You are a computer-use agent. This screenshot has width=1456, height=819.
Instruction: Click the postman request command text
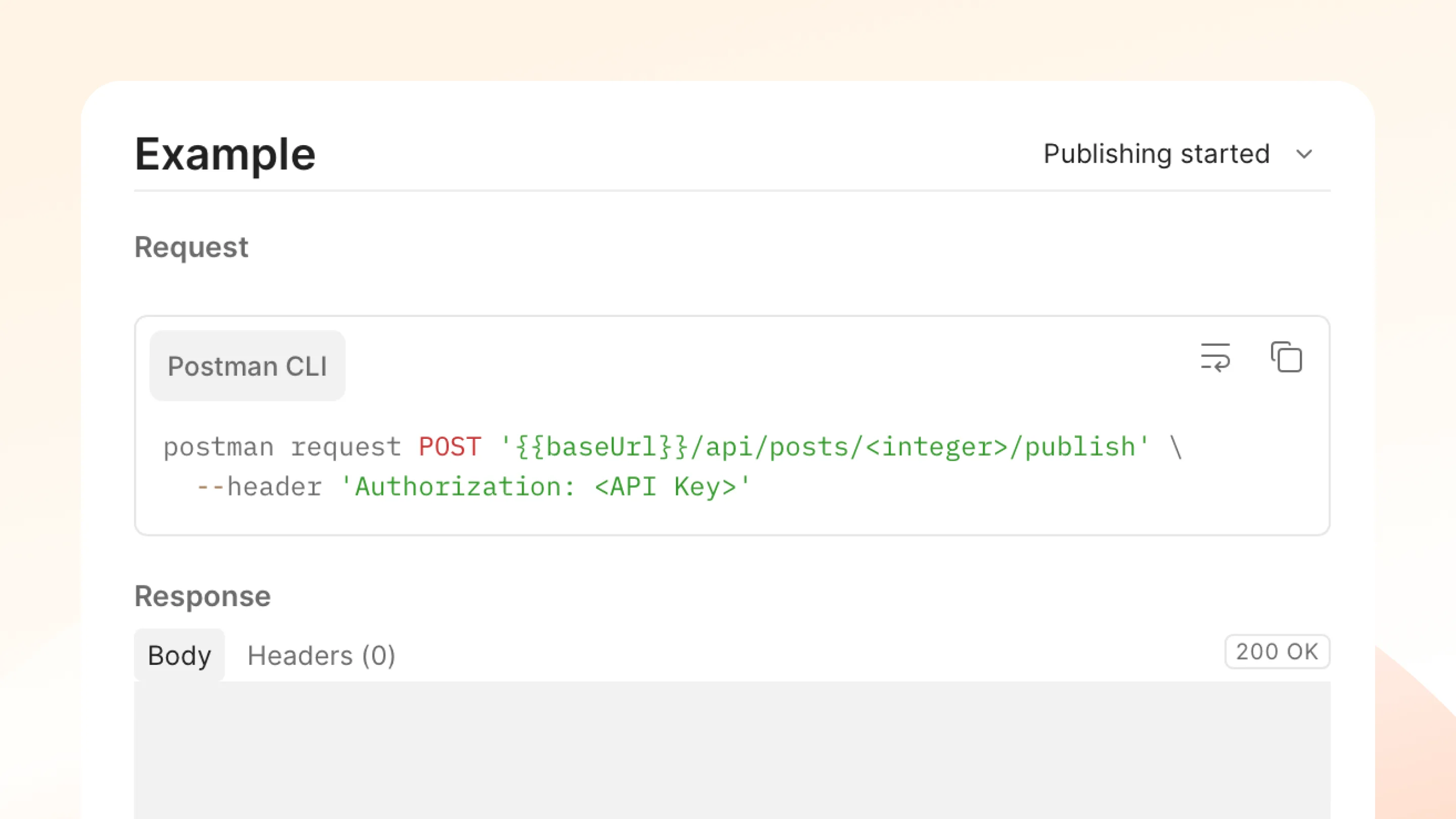282,447
